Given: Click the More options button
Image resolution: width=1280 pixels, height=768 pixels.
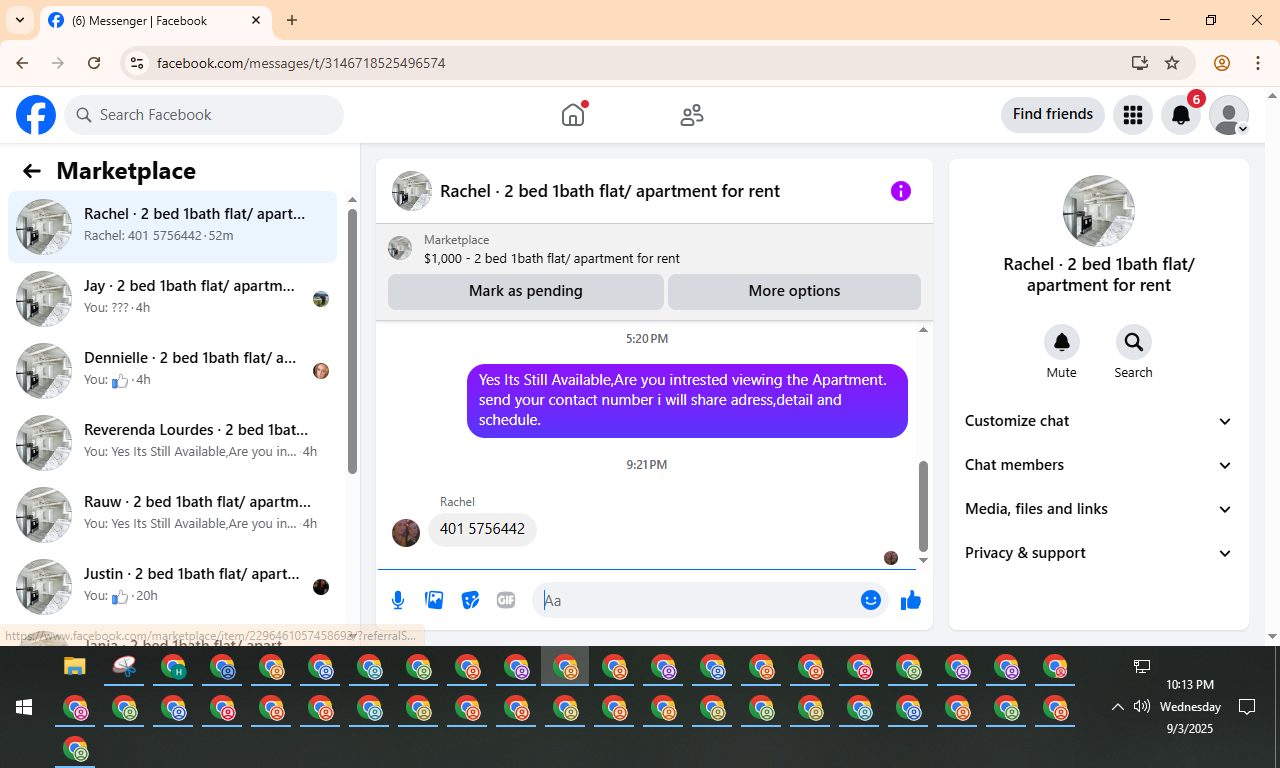Looking at the screenshot, I should point(794,292).
